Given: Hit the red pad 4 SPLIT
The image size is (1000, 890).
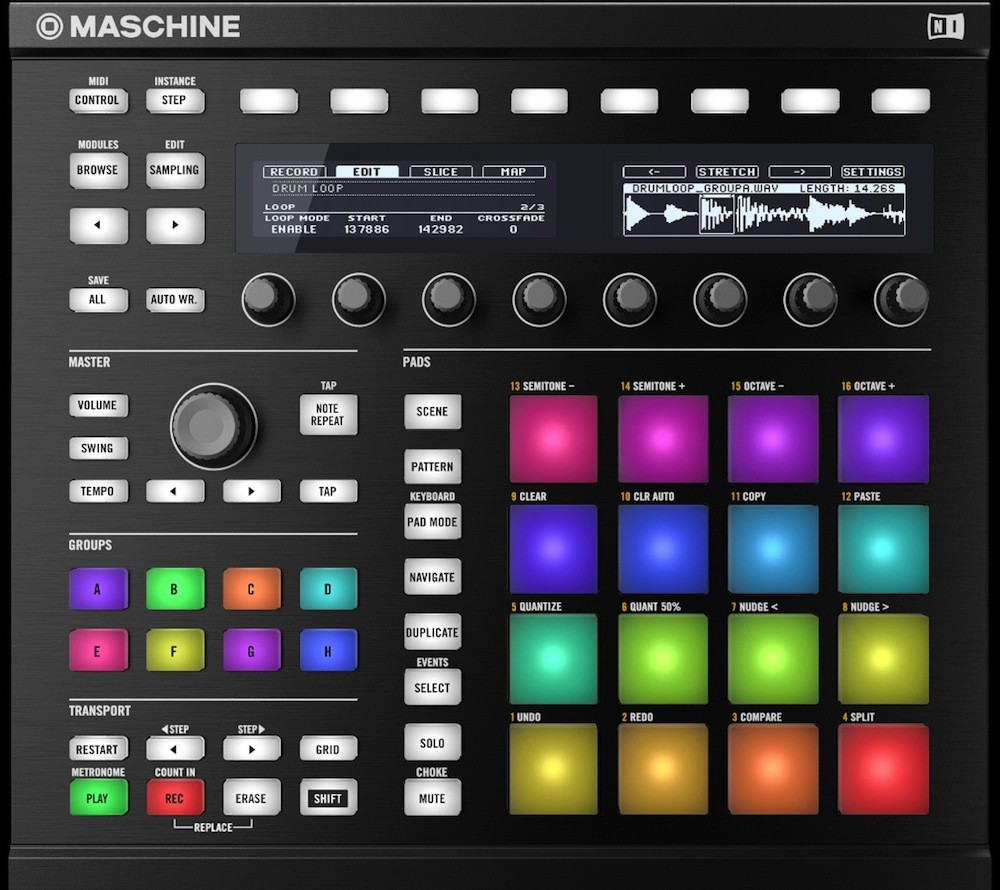Looking at the screenshot, I should [x=883, y=769].
